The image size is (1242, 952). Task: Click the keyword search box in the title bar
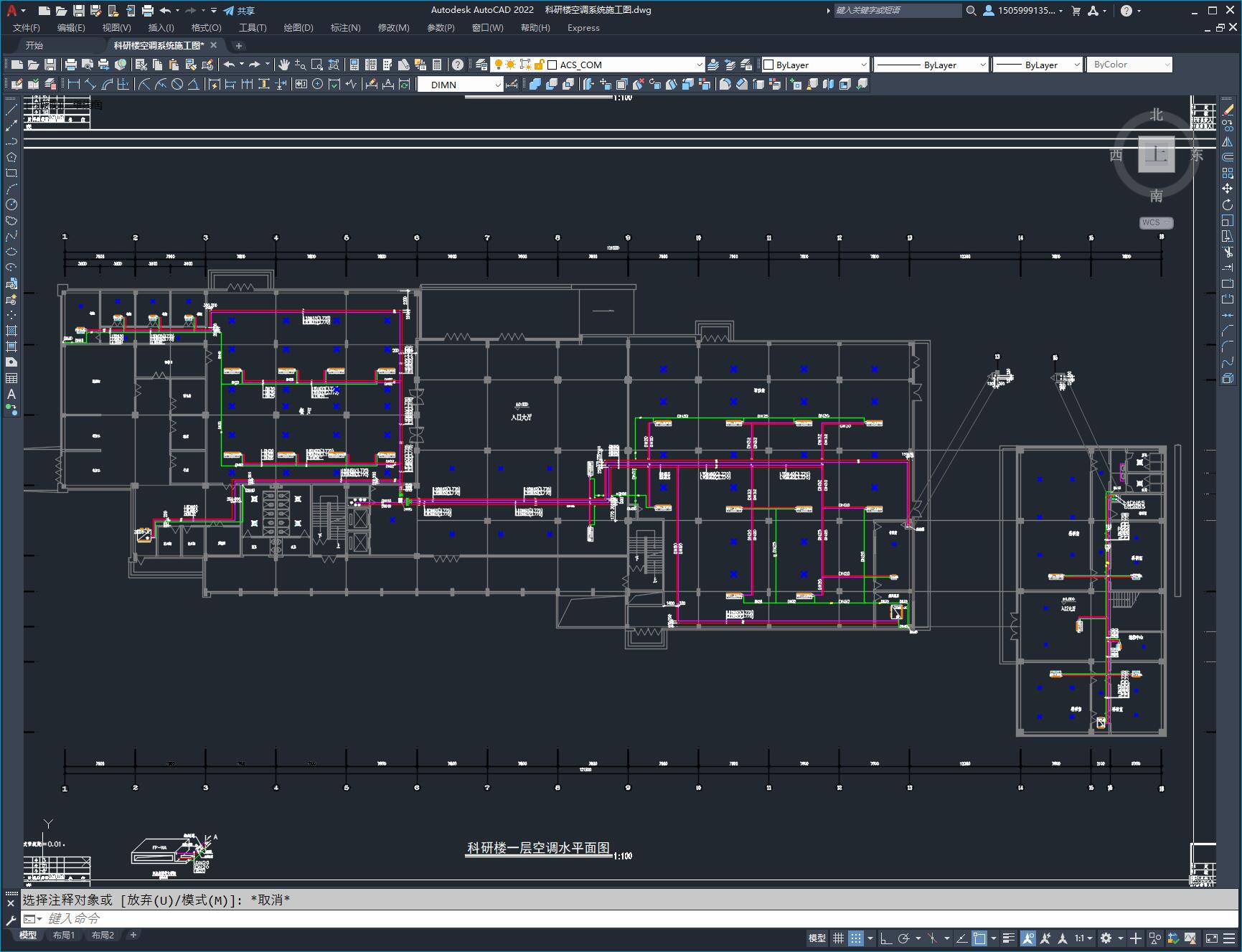898,11
